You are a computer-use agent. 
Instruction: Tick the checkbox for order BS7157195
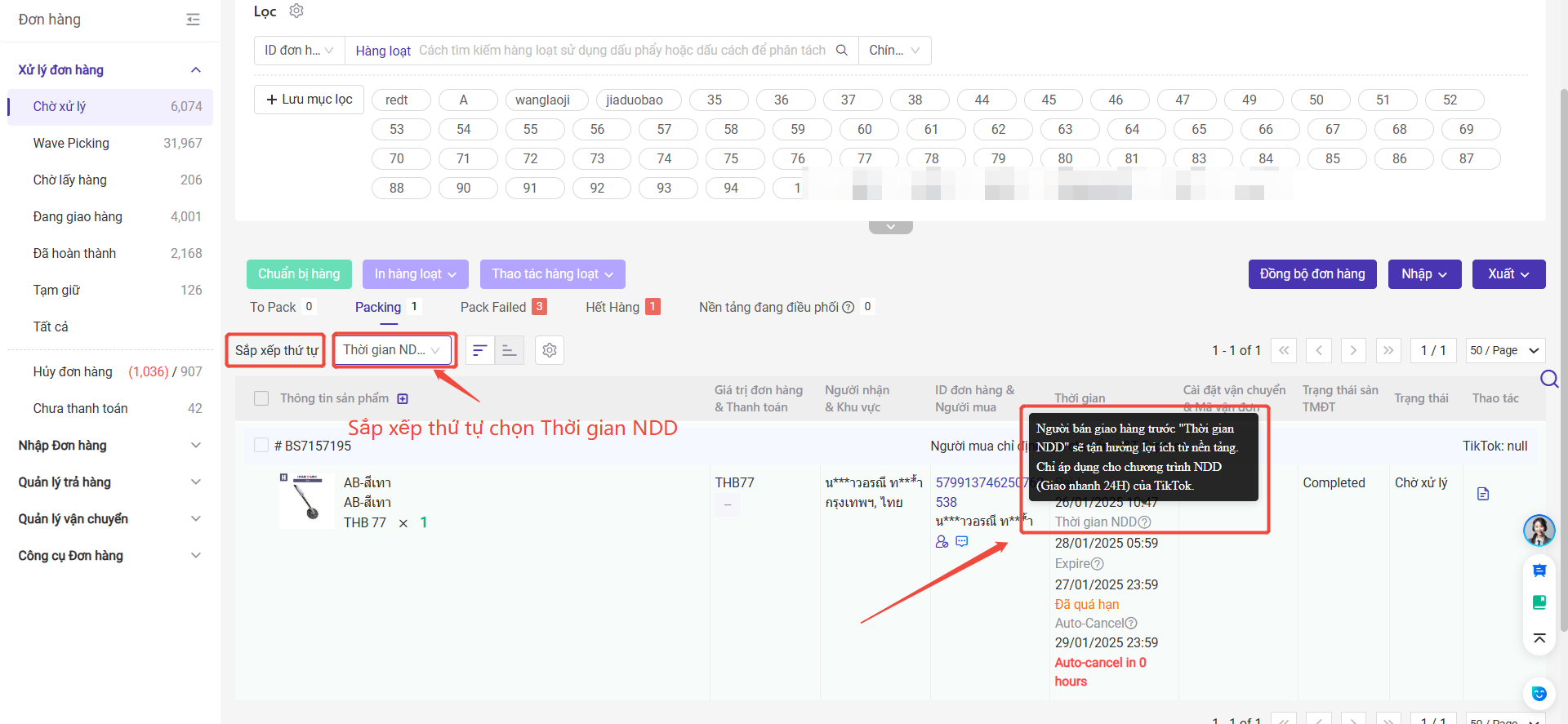[x=261, y=446]
